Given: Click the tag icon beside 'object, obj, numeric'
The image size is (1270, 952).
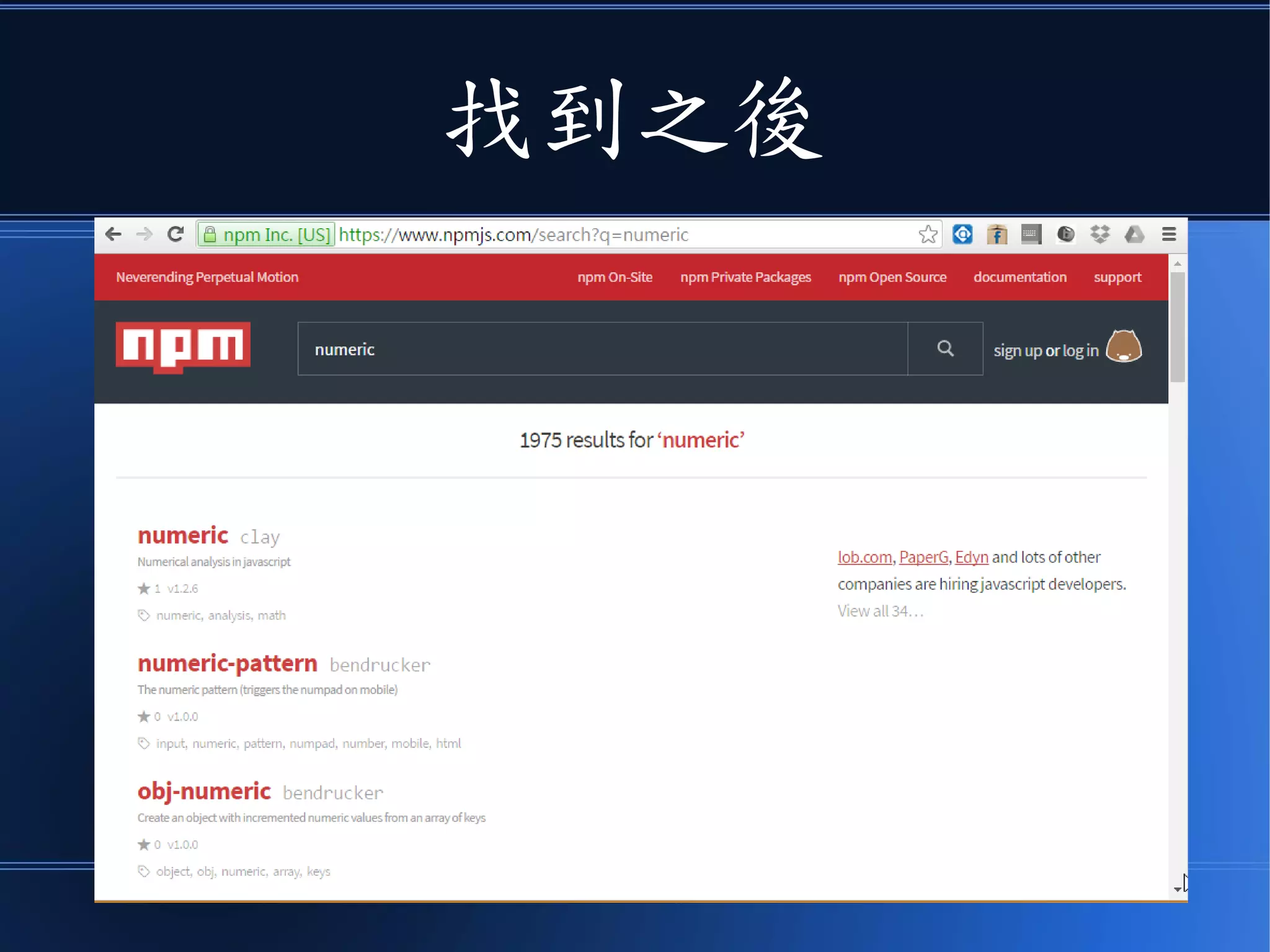Looking at the screenshot, I should coord(144,871).
